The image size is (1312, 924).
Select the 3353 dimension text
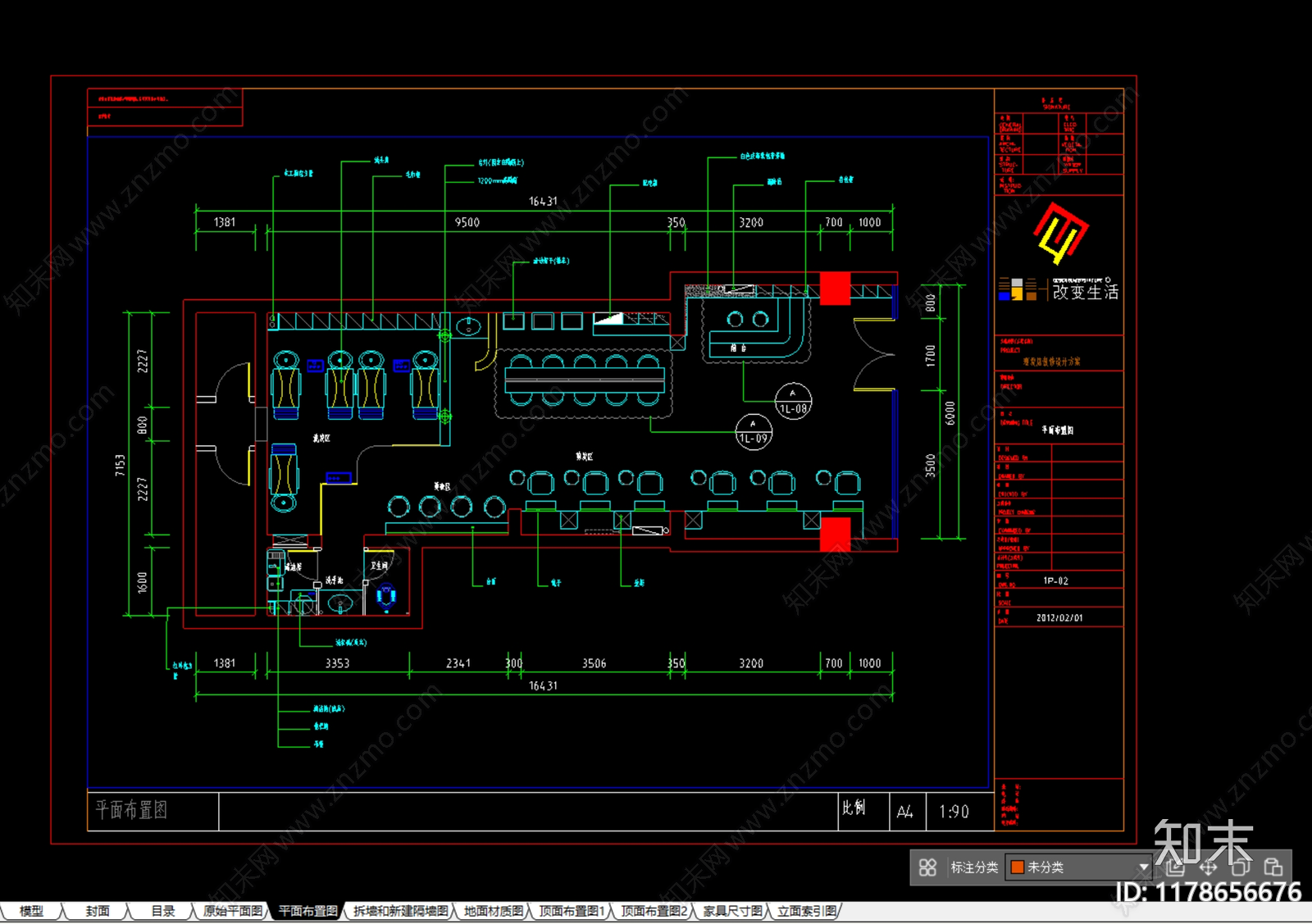337,663
